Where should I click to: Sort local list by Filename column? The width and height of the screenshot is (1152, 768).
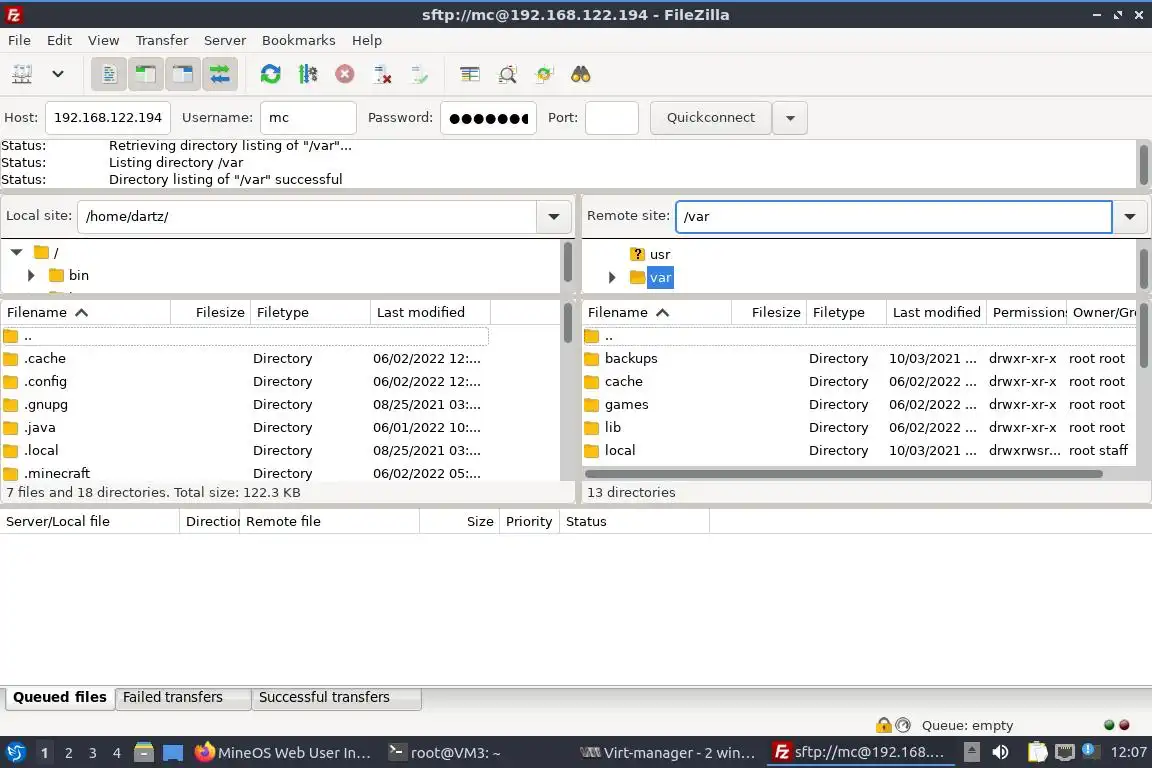click(x=86, y=312)
